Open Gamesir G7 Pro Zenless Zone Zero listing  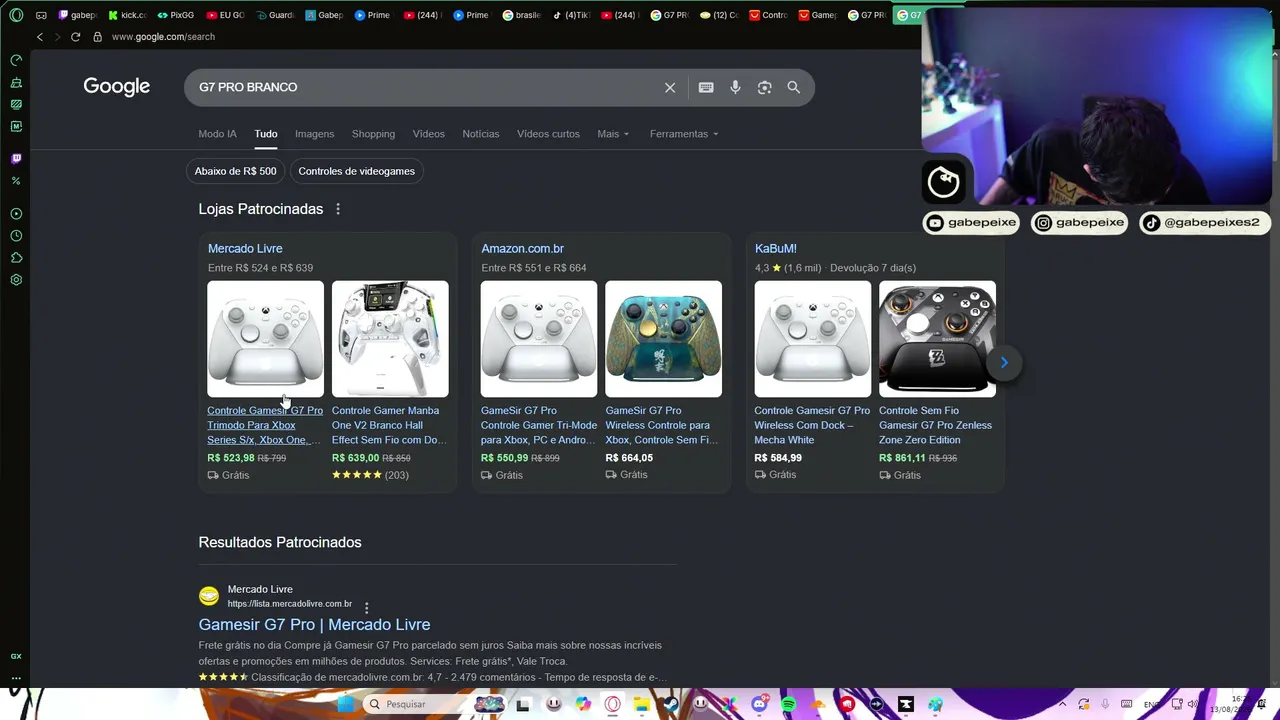point(936,425)
